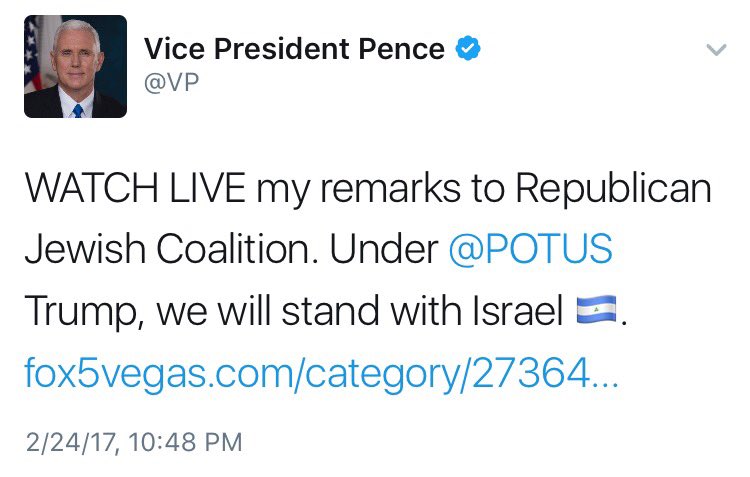Click the word Republican in the tweet

tap(614, 189)
